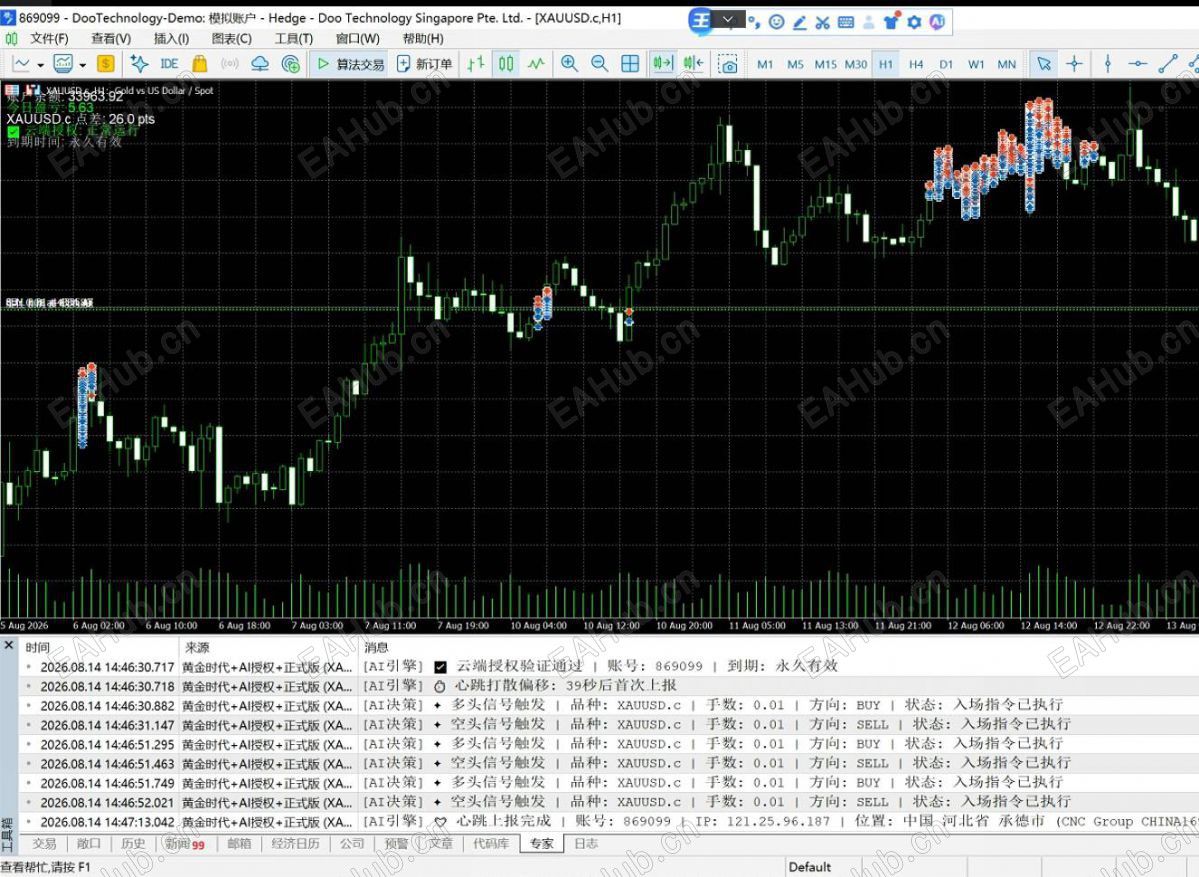Click the IME smiley emoji icon

point(776,22)
